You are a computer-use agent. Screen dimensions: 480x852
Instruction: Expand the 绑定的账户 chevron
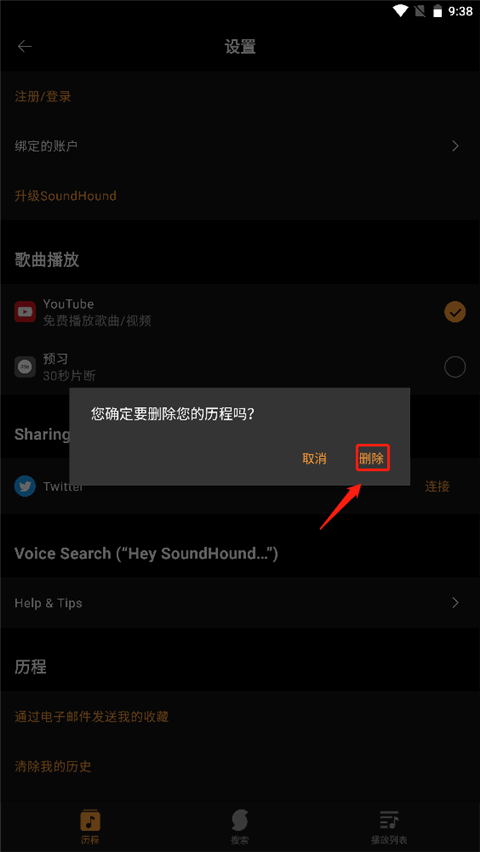[456, 146]
